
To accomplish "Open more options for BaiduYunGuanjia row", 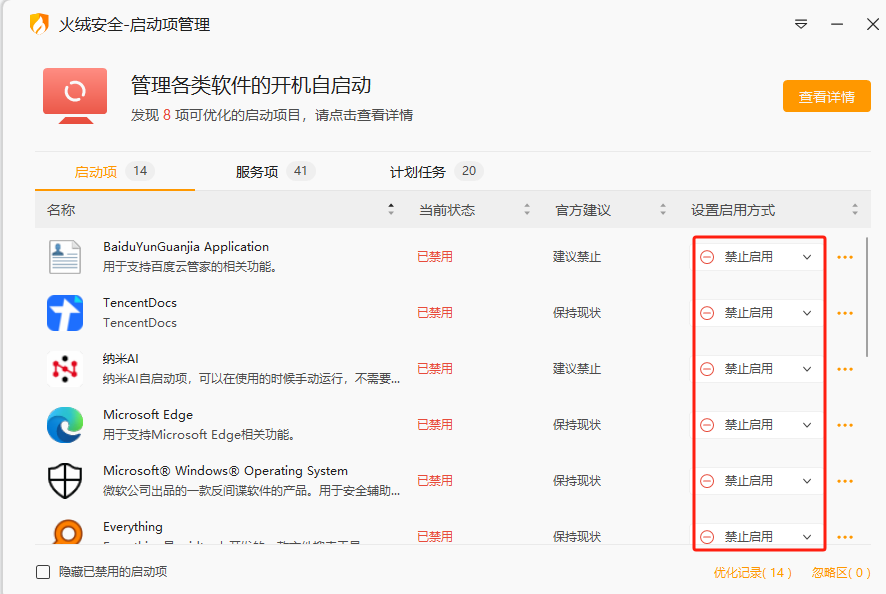I will pyautogui.click(x=845, y=257).
